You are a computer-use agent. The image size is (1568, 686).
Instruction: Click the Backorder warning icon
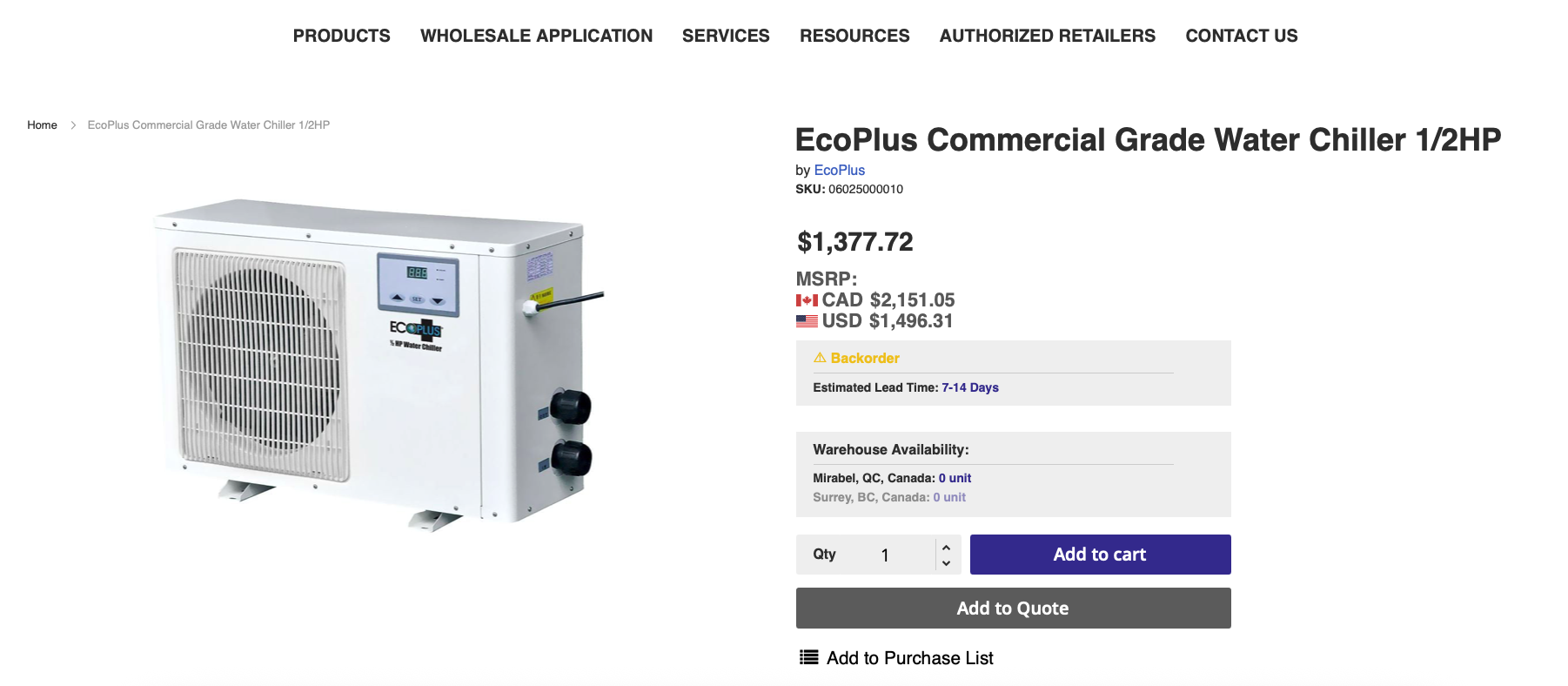click(820, 358)
